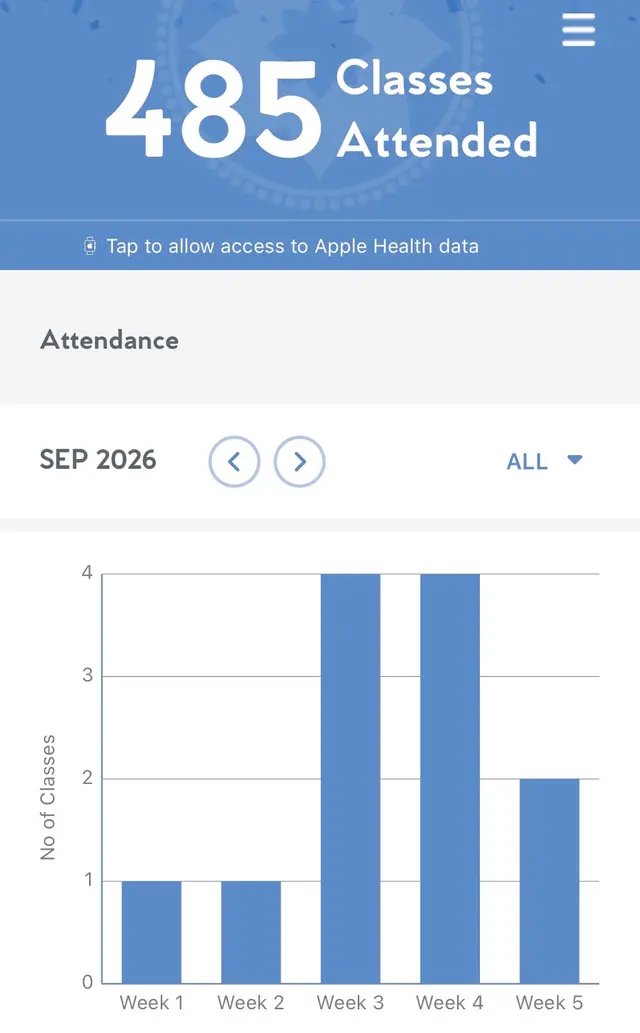Viewport: 640px width, 1033px height.
Task: Open the hamburger menu icon
Action: click(x=578, y=30)
